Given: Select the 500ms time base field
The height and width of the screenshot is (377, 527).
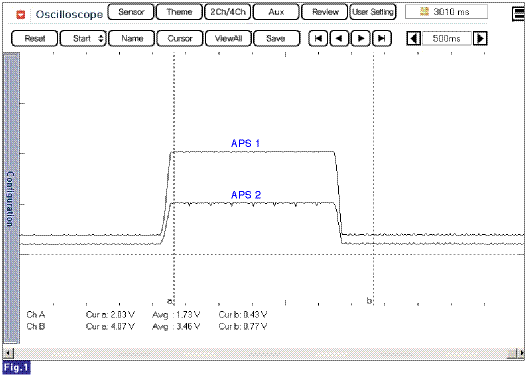Looking at the screenshot, I should click(446, 38).
